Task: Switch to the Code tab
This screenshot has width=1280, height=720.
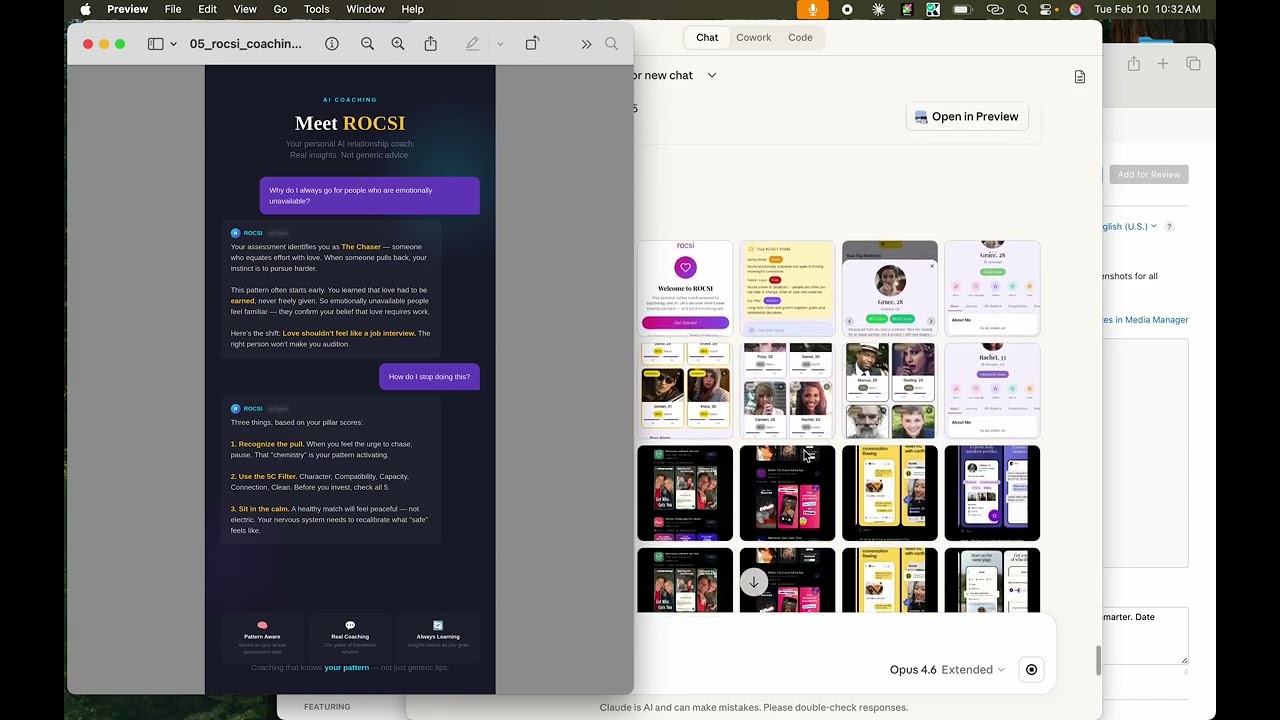Action: (800, 37)
